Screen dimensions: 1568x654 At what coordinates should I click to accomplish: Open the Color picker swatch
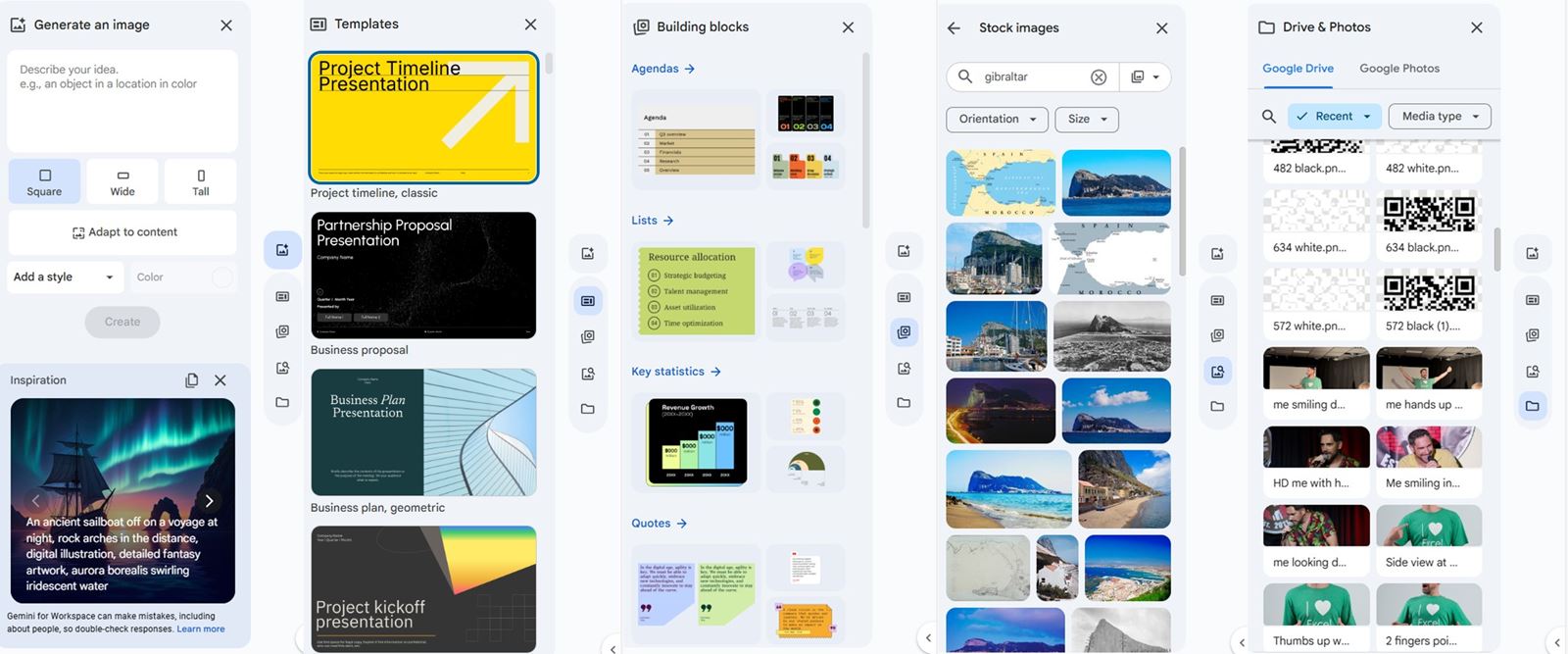pyautogui.click(x=222, y=277)
